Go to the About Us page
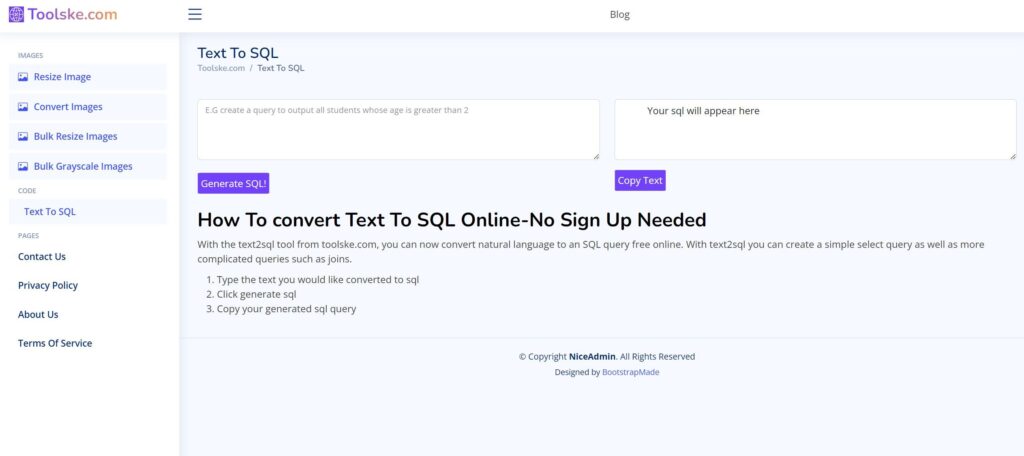 38,315
